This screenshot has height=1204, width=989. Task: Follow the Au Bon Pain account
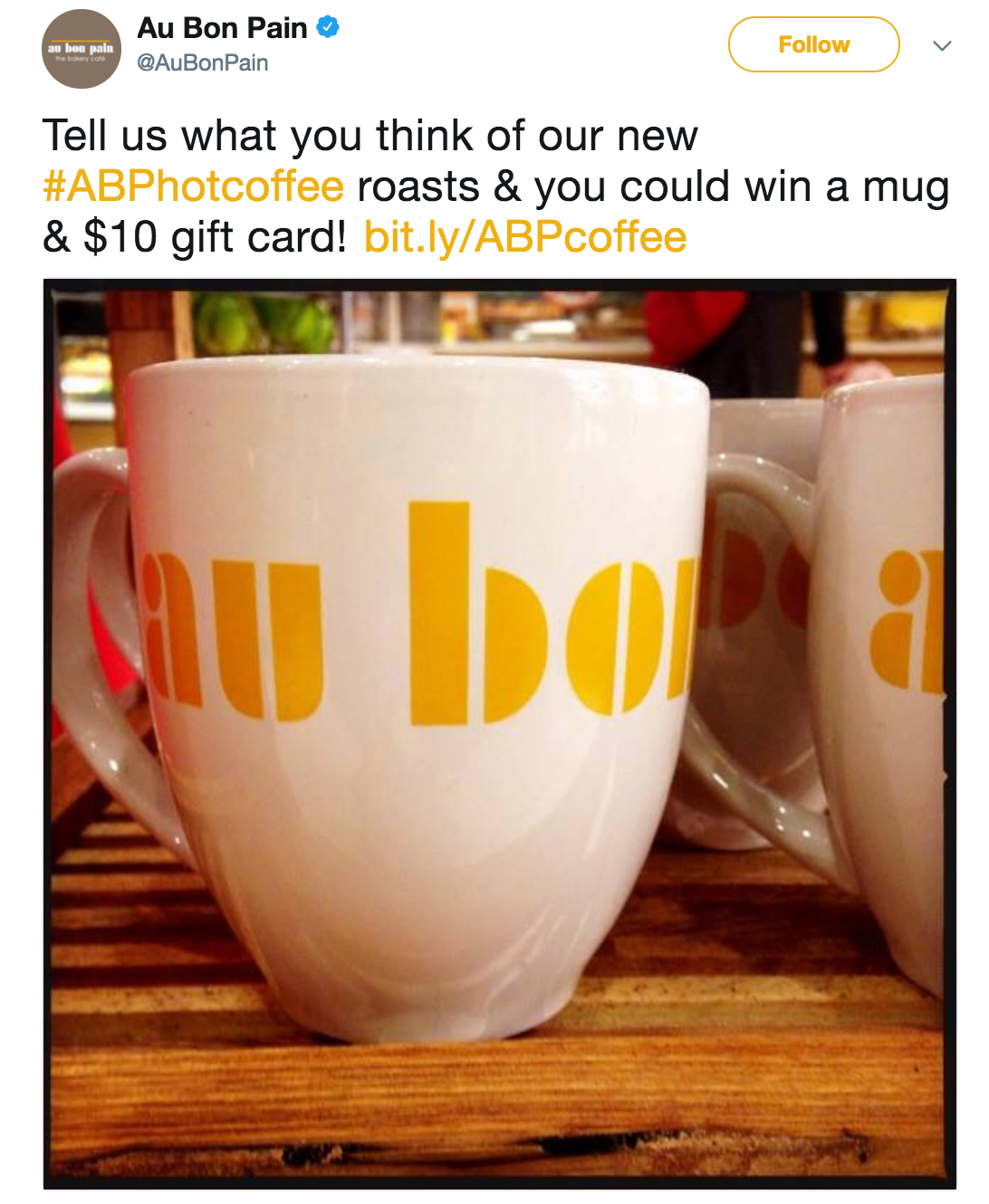(813, 44)
